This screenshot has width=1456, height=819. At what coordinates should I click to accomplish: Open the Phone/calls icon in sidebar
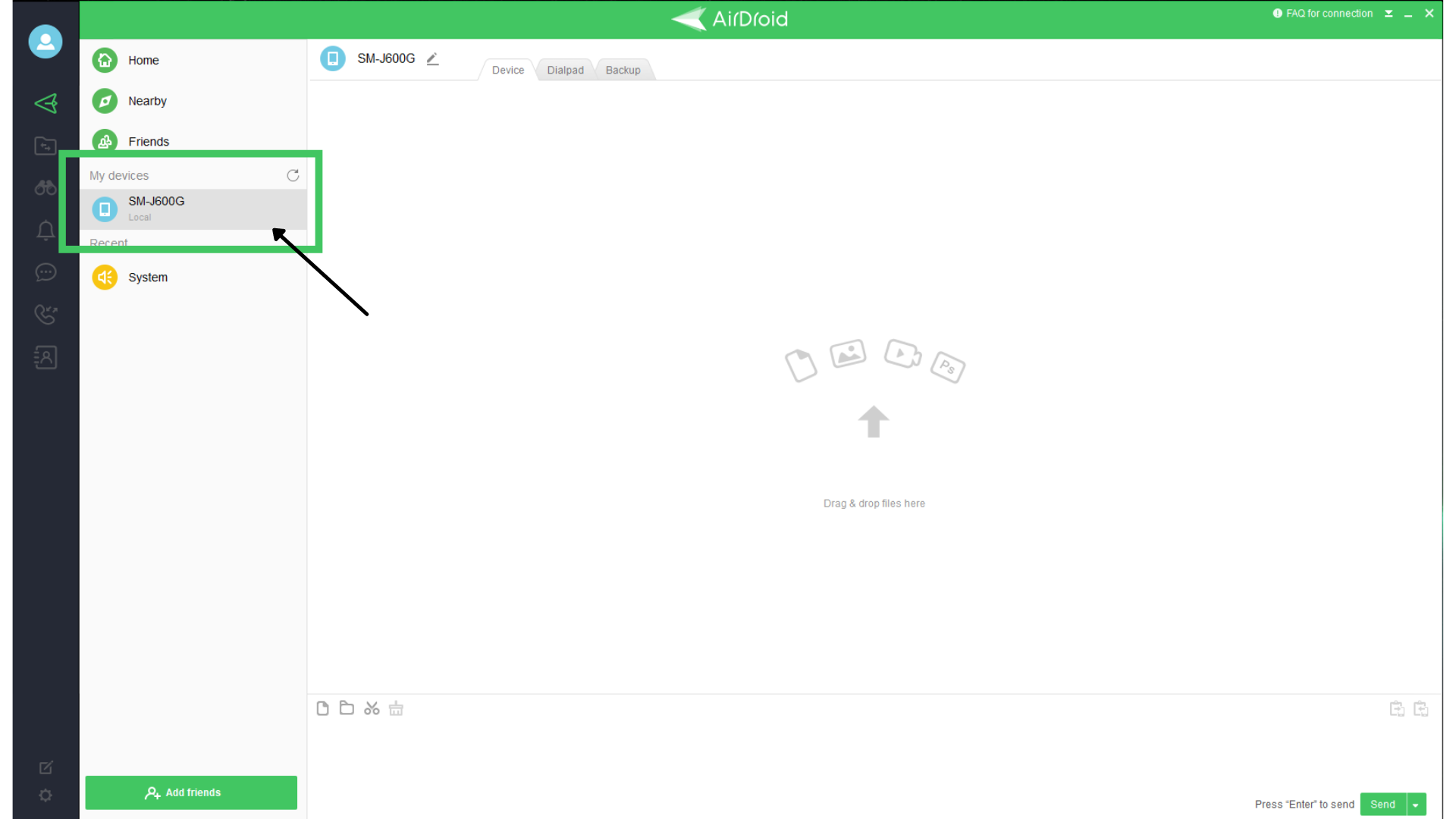[45, 314]
